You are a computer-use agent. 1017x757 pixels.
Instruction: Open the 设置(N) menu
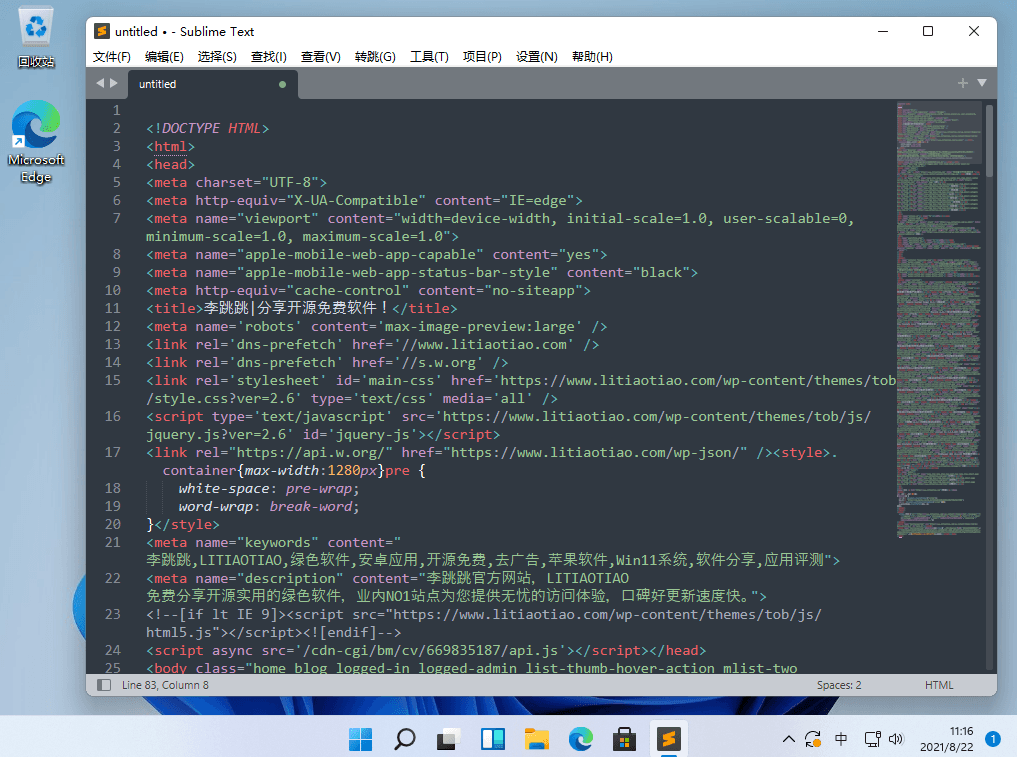click(x=536, y=56)
